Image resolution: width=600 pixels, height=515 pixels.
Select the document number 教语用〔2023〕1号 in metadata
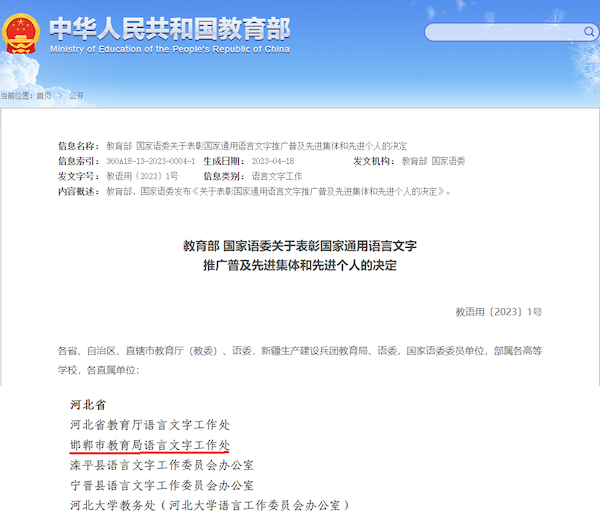tap(142, 176)
